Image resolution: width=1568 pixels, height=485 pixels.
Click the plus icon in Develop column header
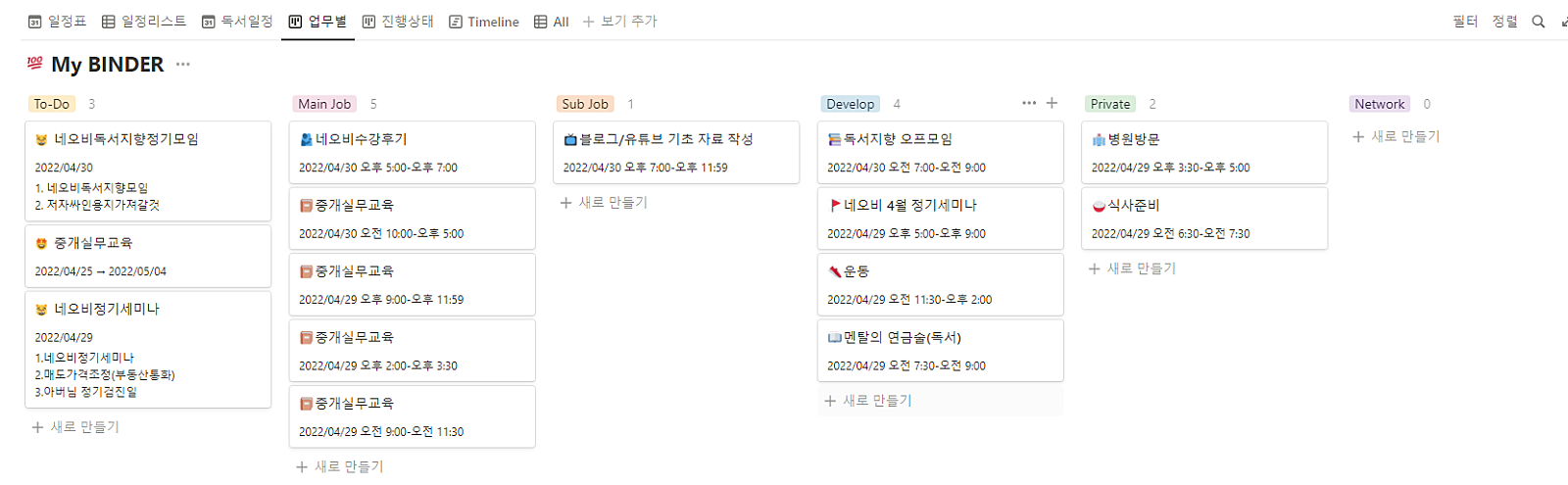[1052, 103]
